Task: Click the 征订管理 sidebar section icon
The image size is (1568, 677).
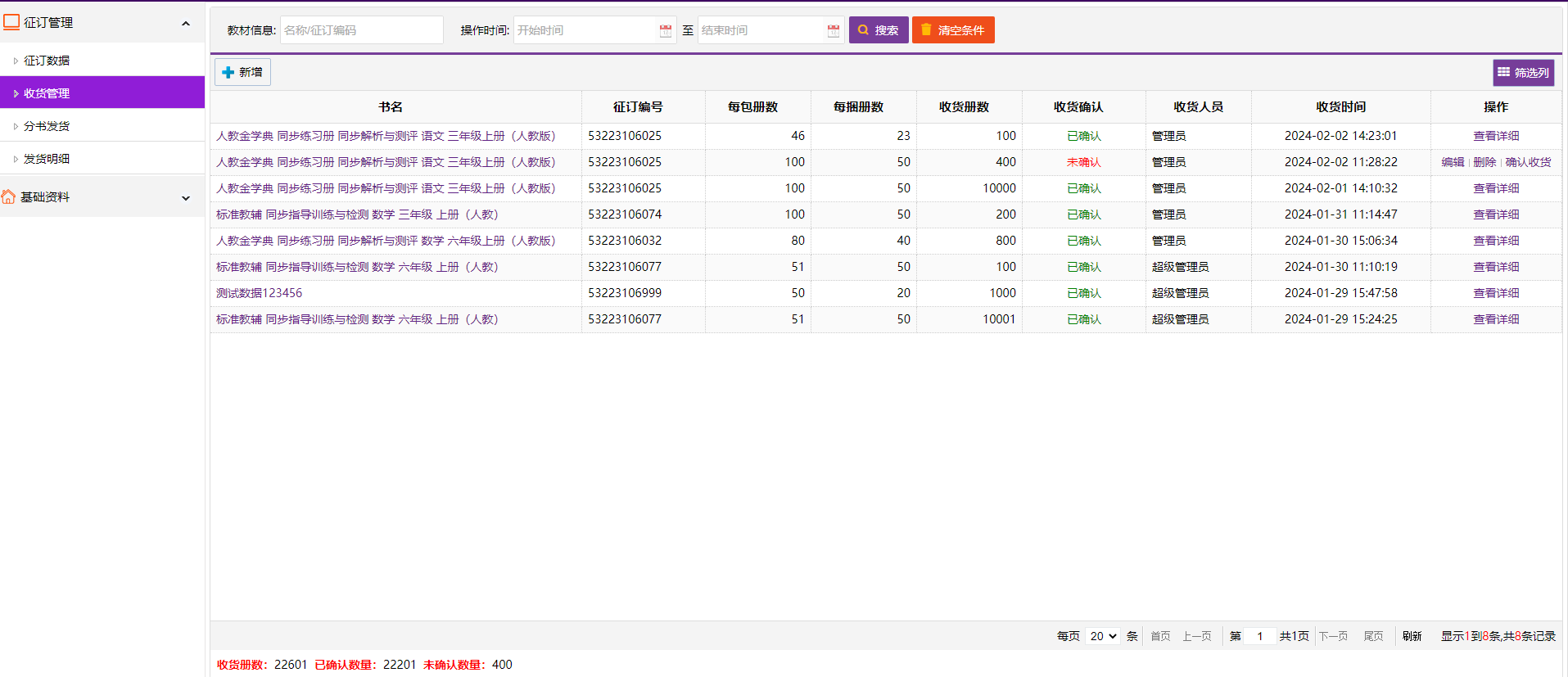Action: tap(11, 22)
